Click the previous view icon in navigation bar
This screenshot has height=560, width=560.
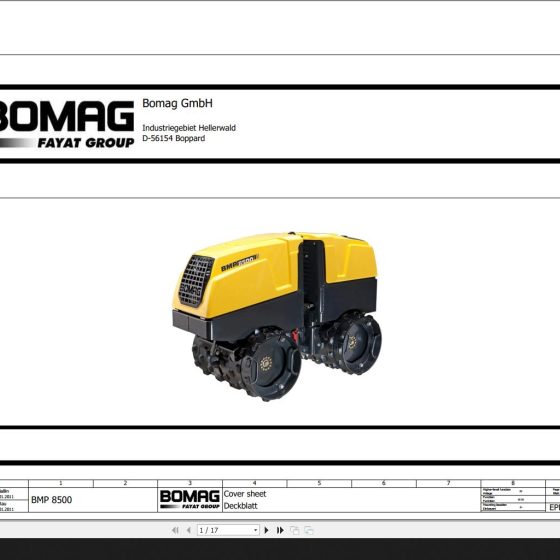[295, 530]
